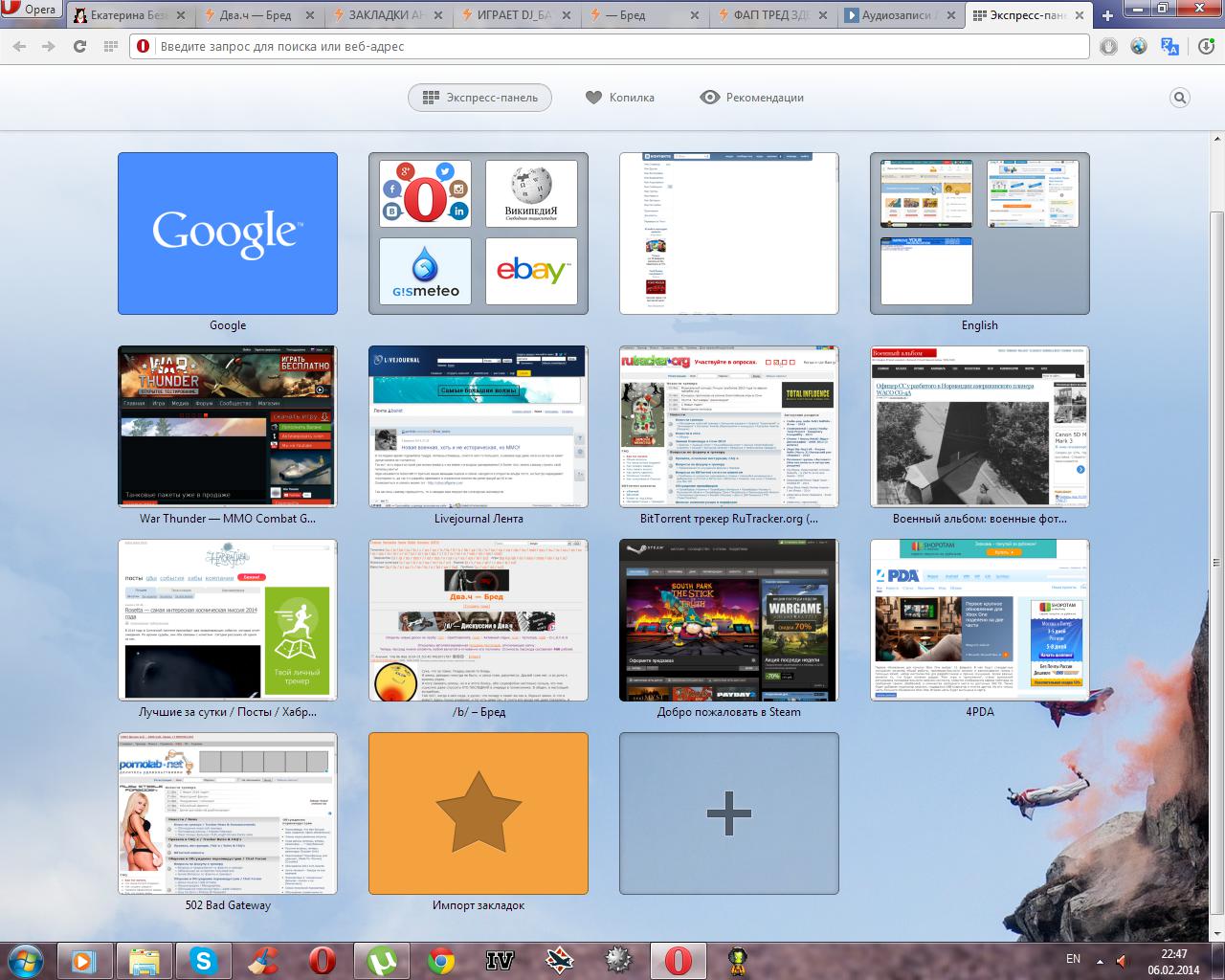Viewport: 1225px width, 980px height.
Task: Go back with the Back arrow
Action: click(19, 46)
